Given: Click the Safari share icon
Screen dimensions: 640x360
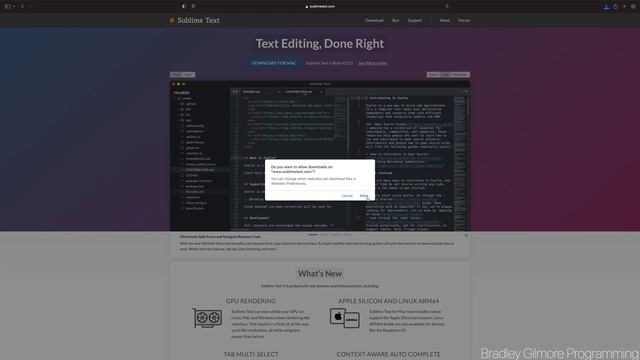Looking at the screenshot, I should [615, 6].
